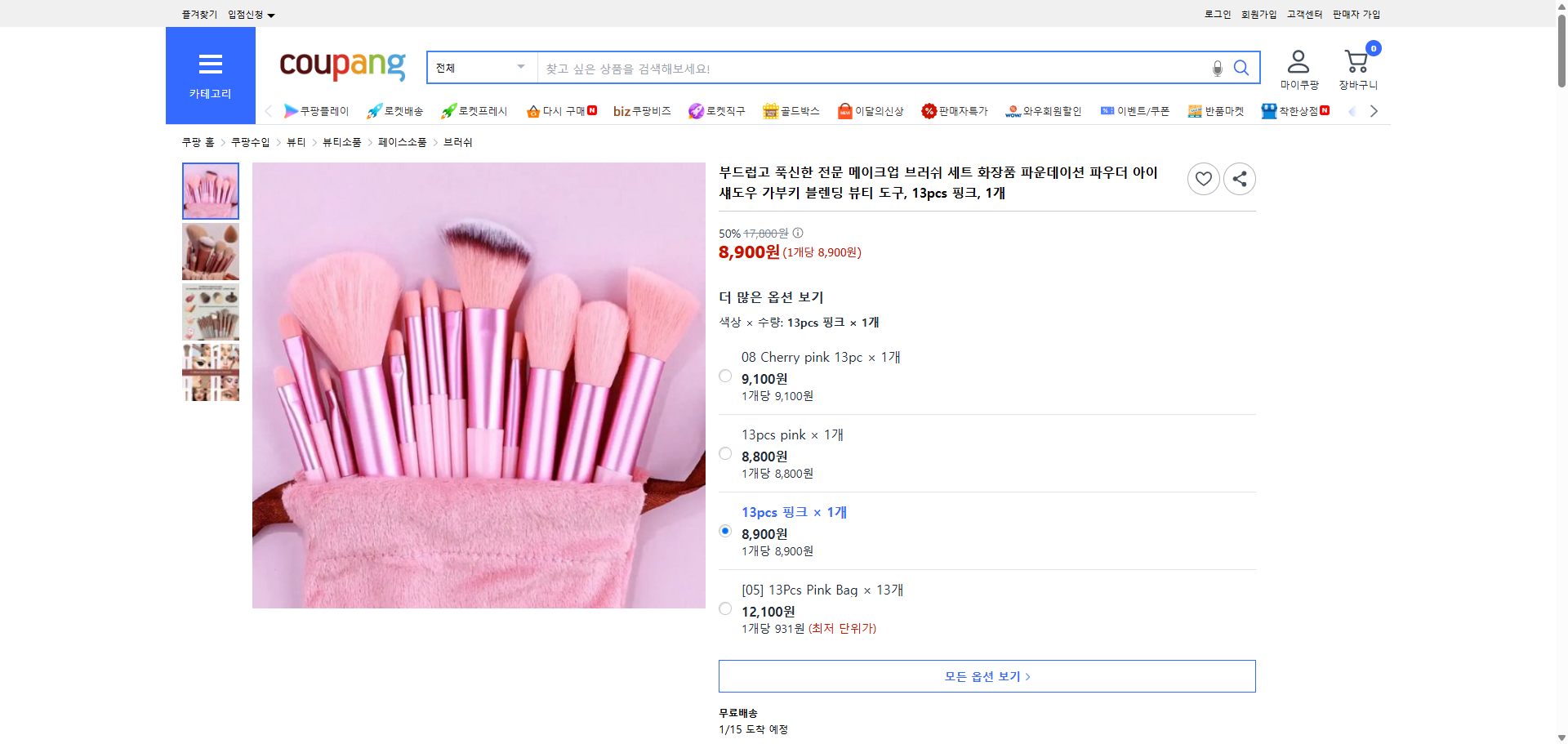
Task: Choose the [05] 13Pcs Pink Bag option
Action: tap(725, 608)
